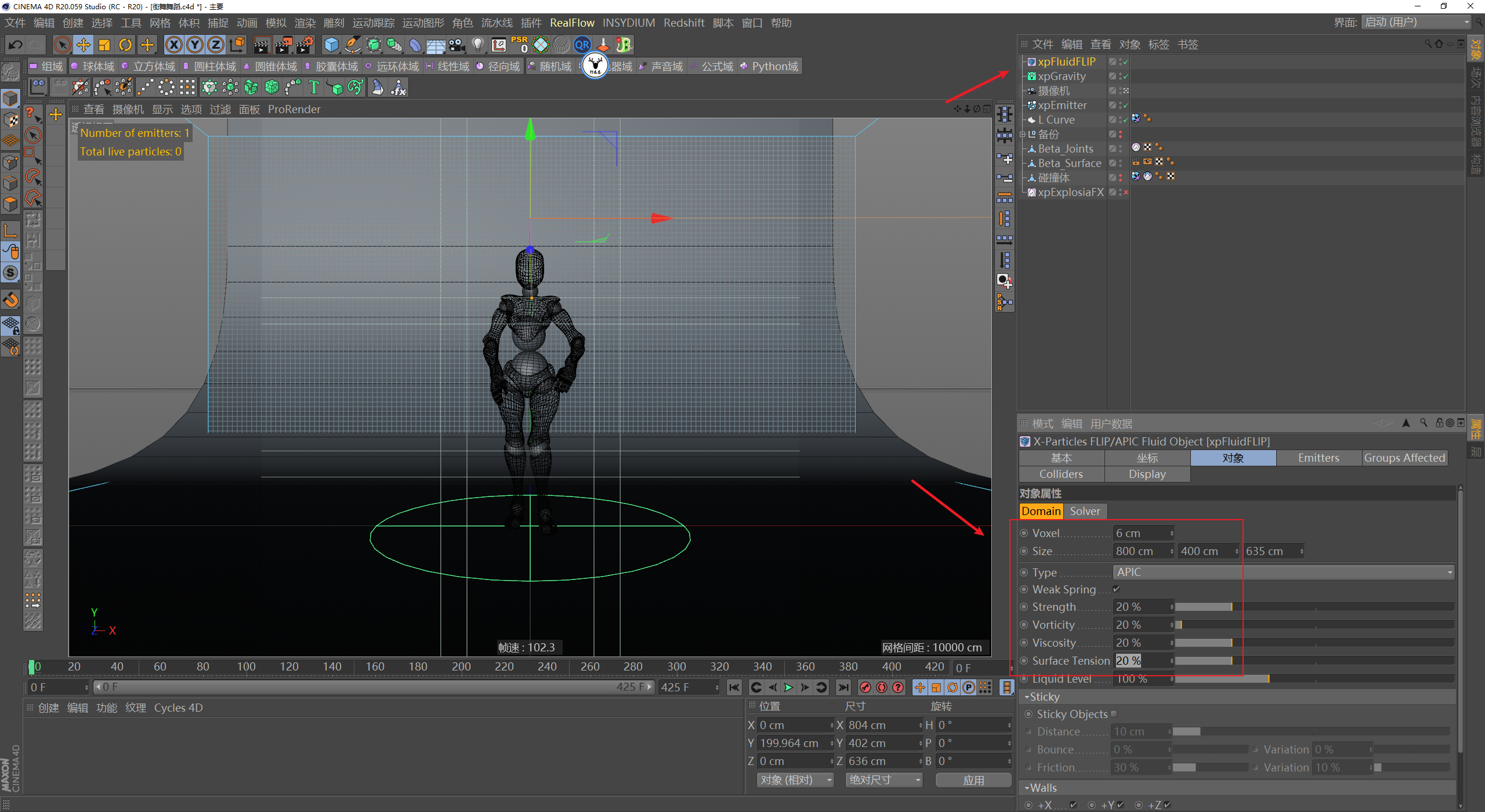This screenshot has width=1485, height=812.
Task: Click the undo arrow icon
Action: coord(16,45)
